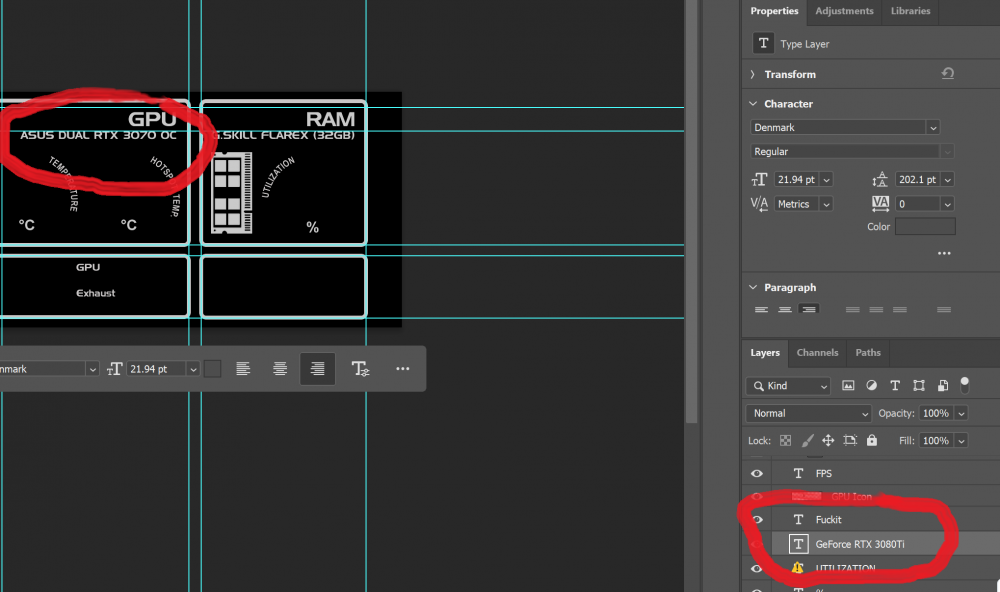Switch to the Layers tab

coord(765,353)
